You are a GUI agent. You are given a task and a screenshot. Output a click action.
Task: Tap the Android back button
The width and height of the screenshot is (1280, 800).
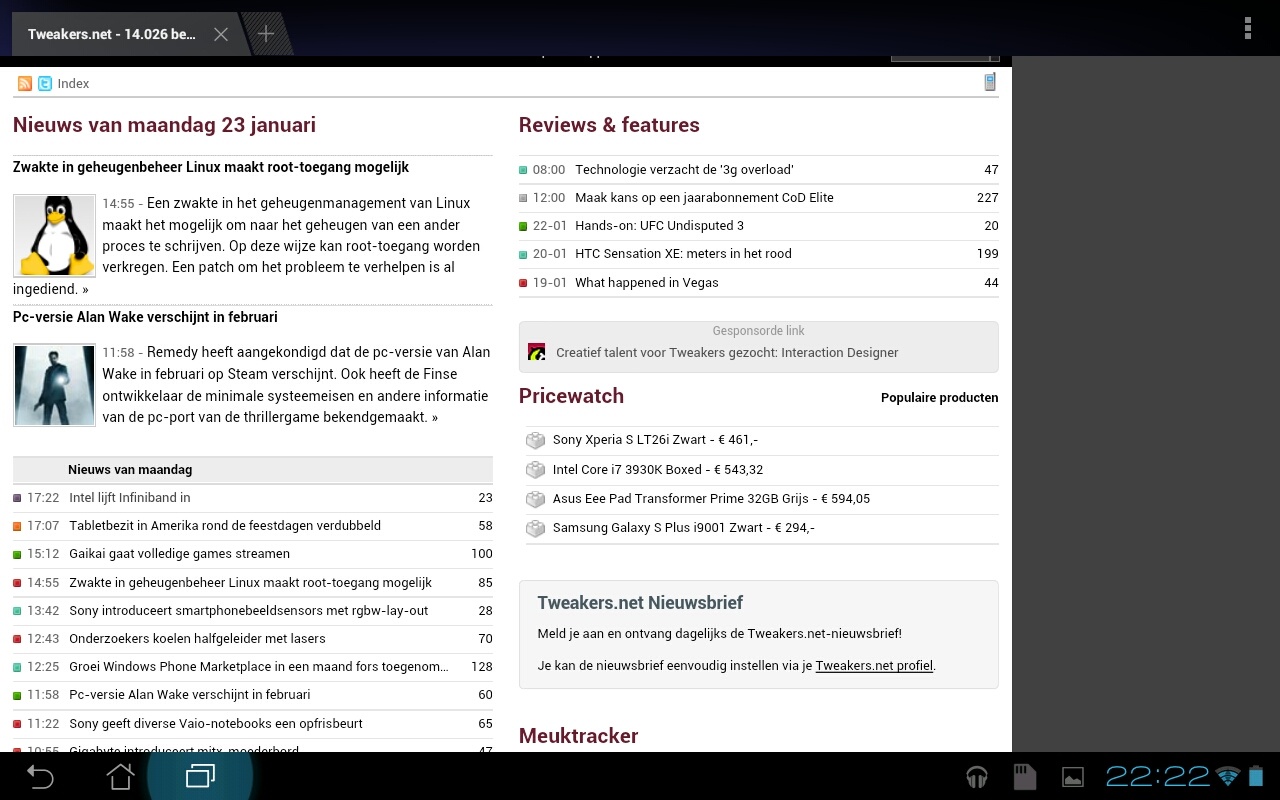[40, 776]
